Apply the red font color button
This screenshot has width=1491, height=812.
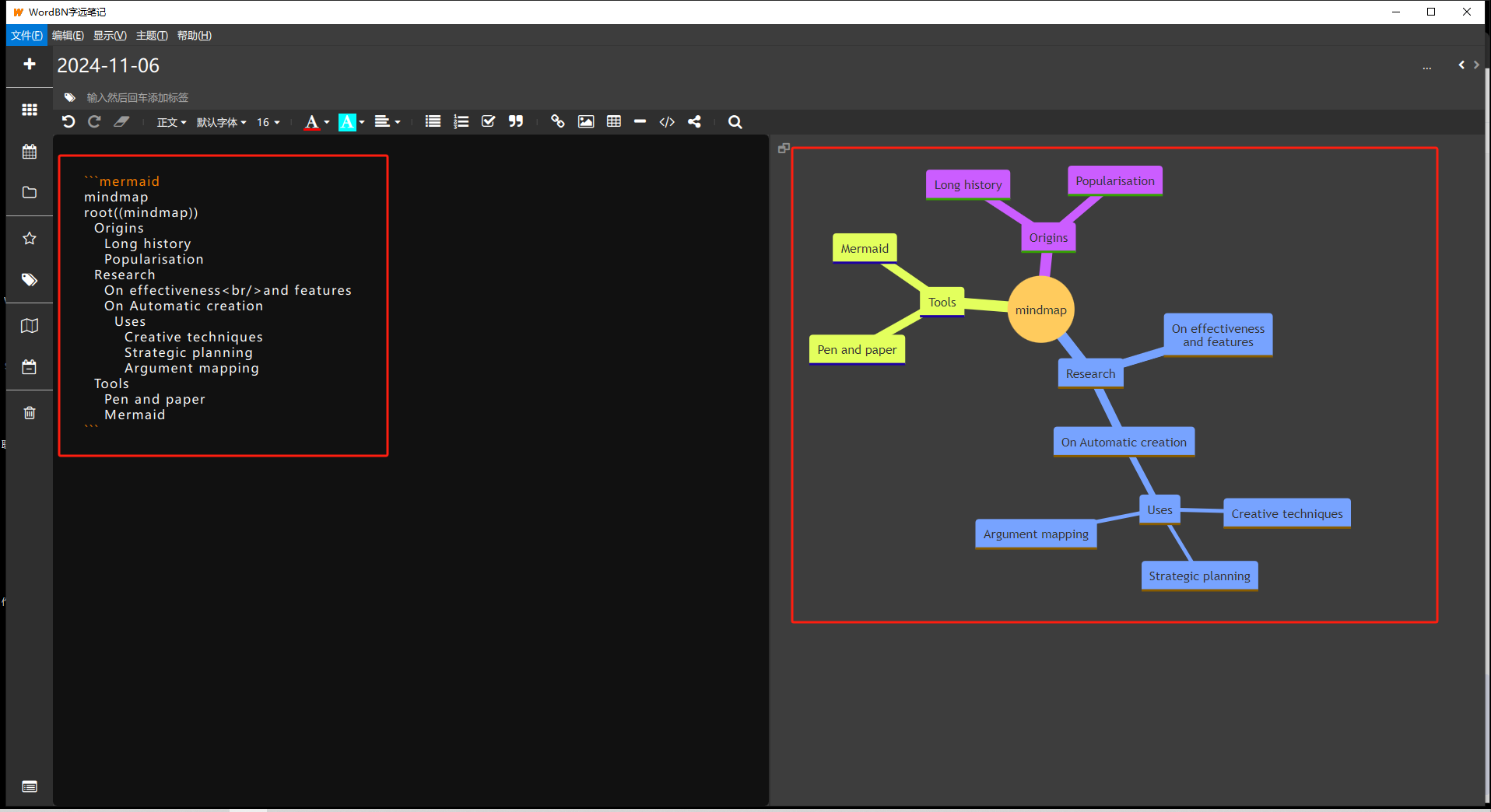(311, 122)
